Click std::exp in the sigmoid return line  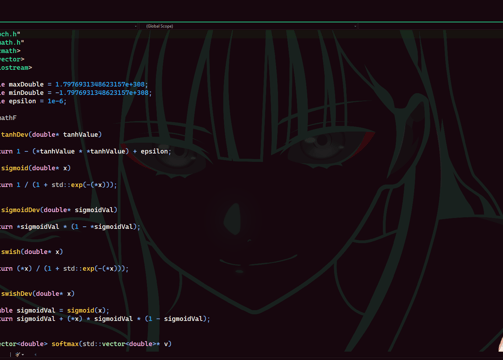pyautogui.click(x=68, y=185)
